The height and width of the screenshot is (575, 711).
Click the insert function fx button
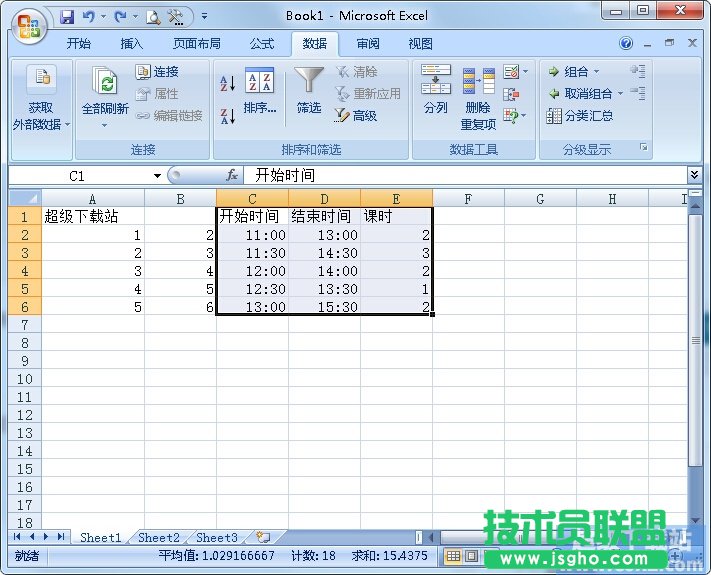pos(232,175)
